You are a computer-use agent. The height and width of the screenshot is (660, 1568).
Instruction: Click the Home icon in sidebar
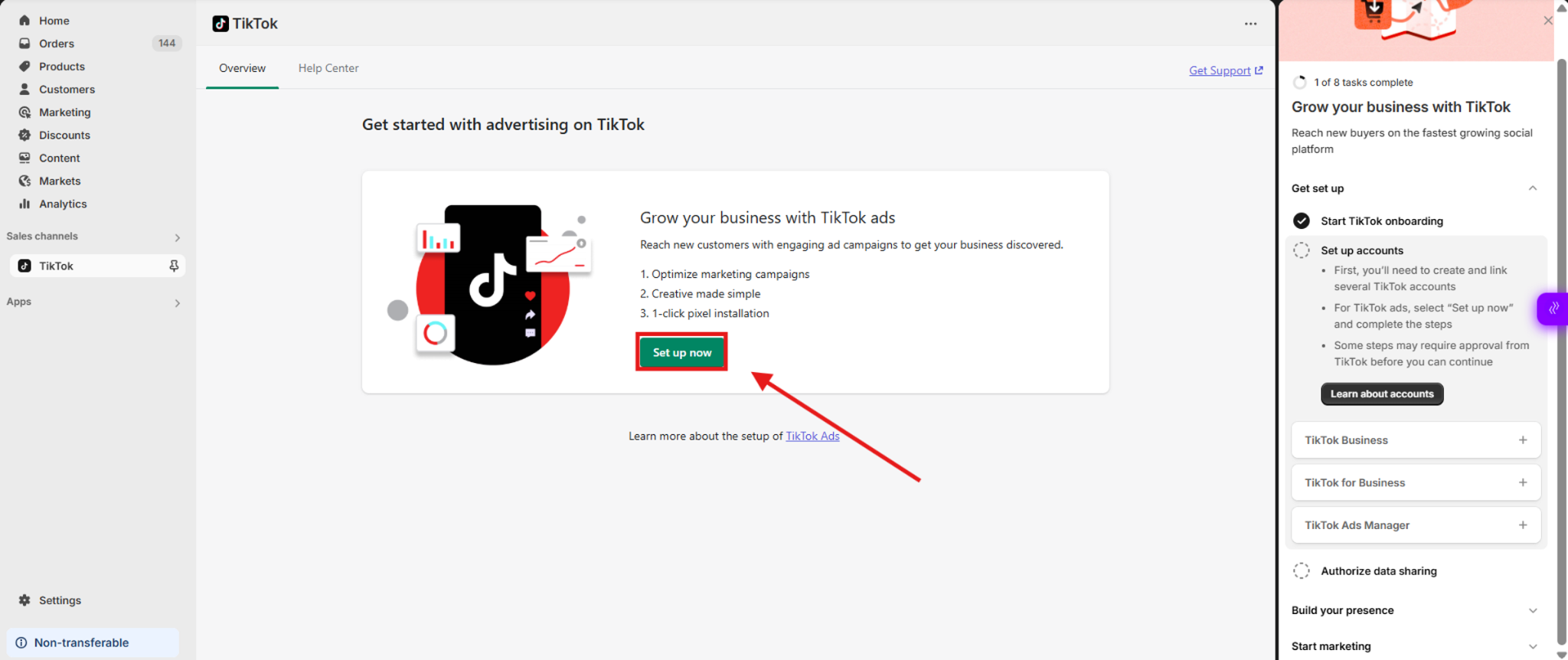tap(24, 21)
